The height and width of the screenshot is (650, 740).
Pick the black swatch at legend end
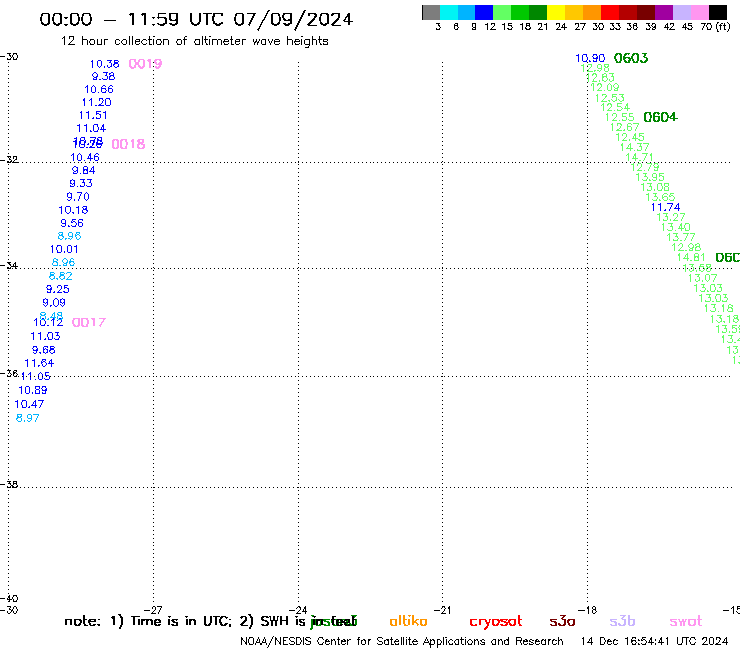click(718, 12)
